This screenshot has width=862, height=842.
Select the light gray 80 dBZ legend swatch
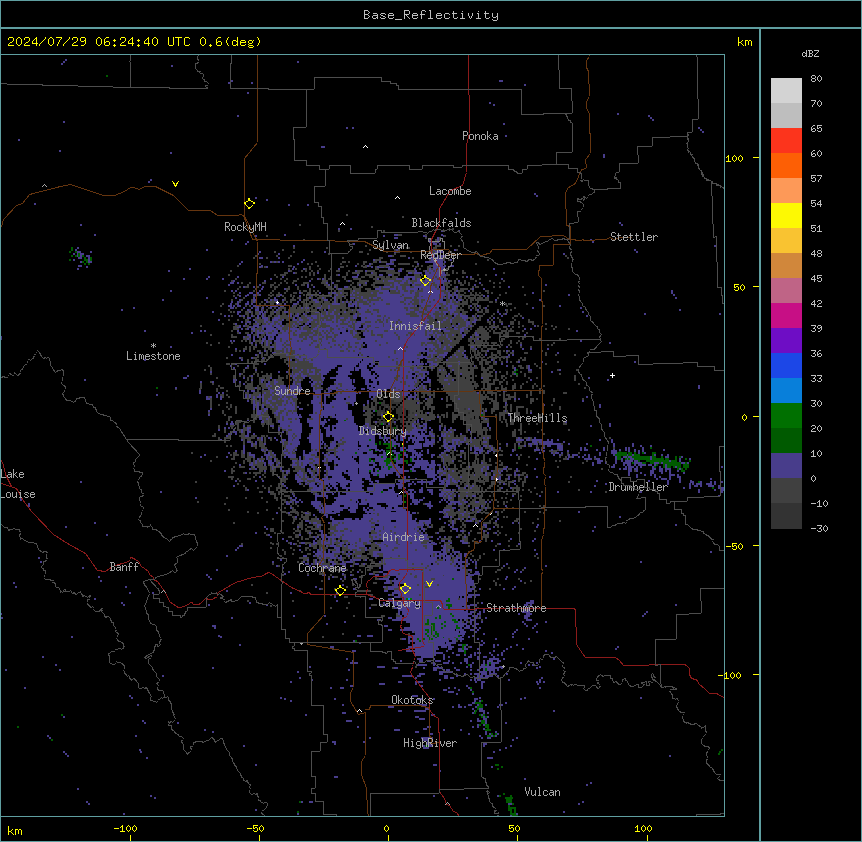[x=786, y=90]
